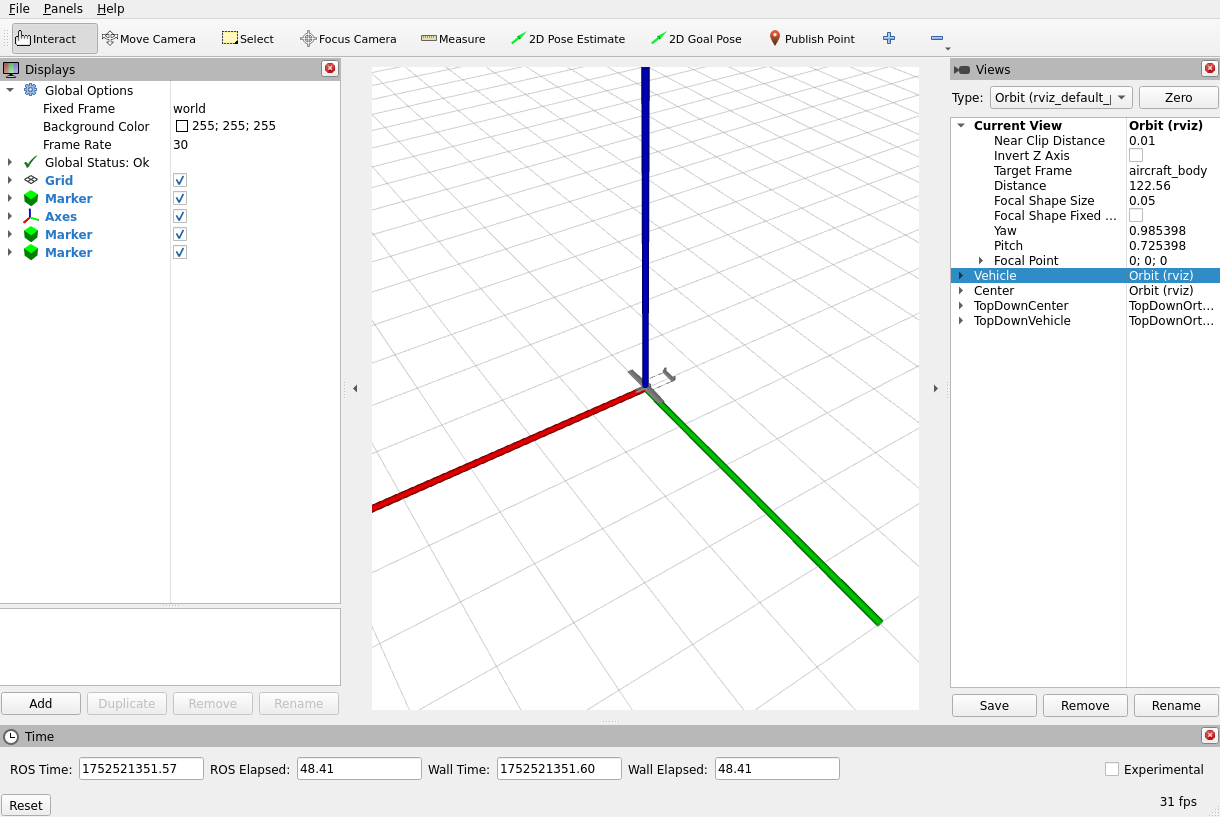The width and height of the screenshot is (1220, 817).
Task: Activate the Move Camera tool
Action: tap(149, 39)
